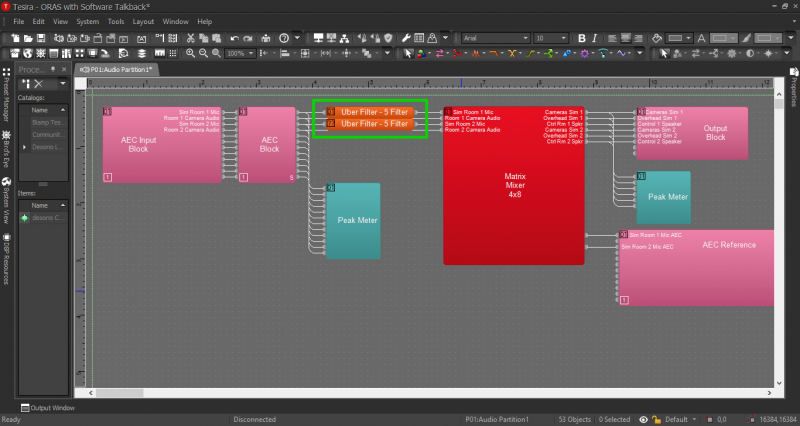Screen dimensions: 800x426
Task: Toggle layer visibility eye icon in status bar
Action: click(x=643, y=419)
